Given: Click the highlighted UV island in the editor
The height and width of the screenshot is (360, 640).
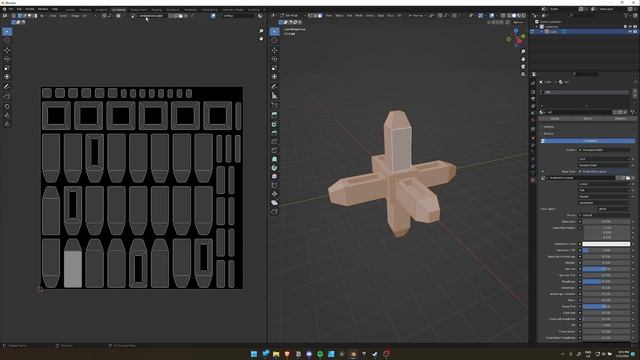Looking at the screenshot, I should [73, 269].
